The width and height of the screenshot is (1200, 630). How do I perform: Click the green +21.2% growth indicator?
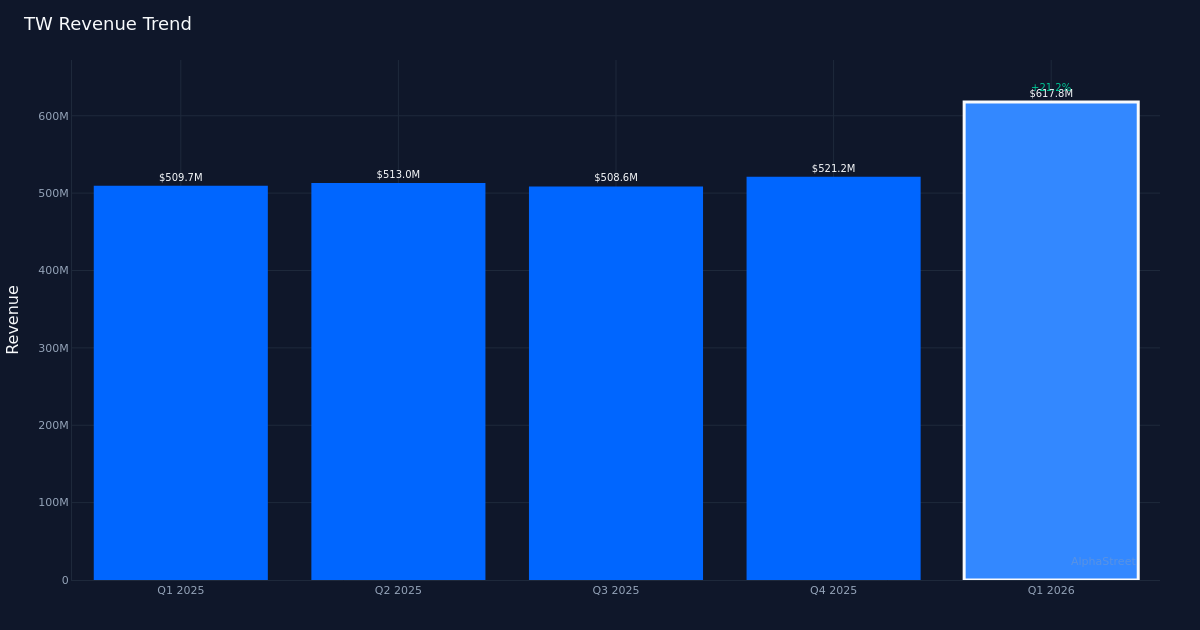click(x=1050, y=86)
